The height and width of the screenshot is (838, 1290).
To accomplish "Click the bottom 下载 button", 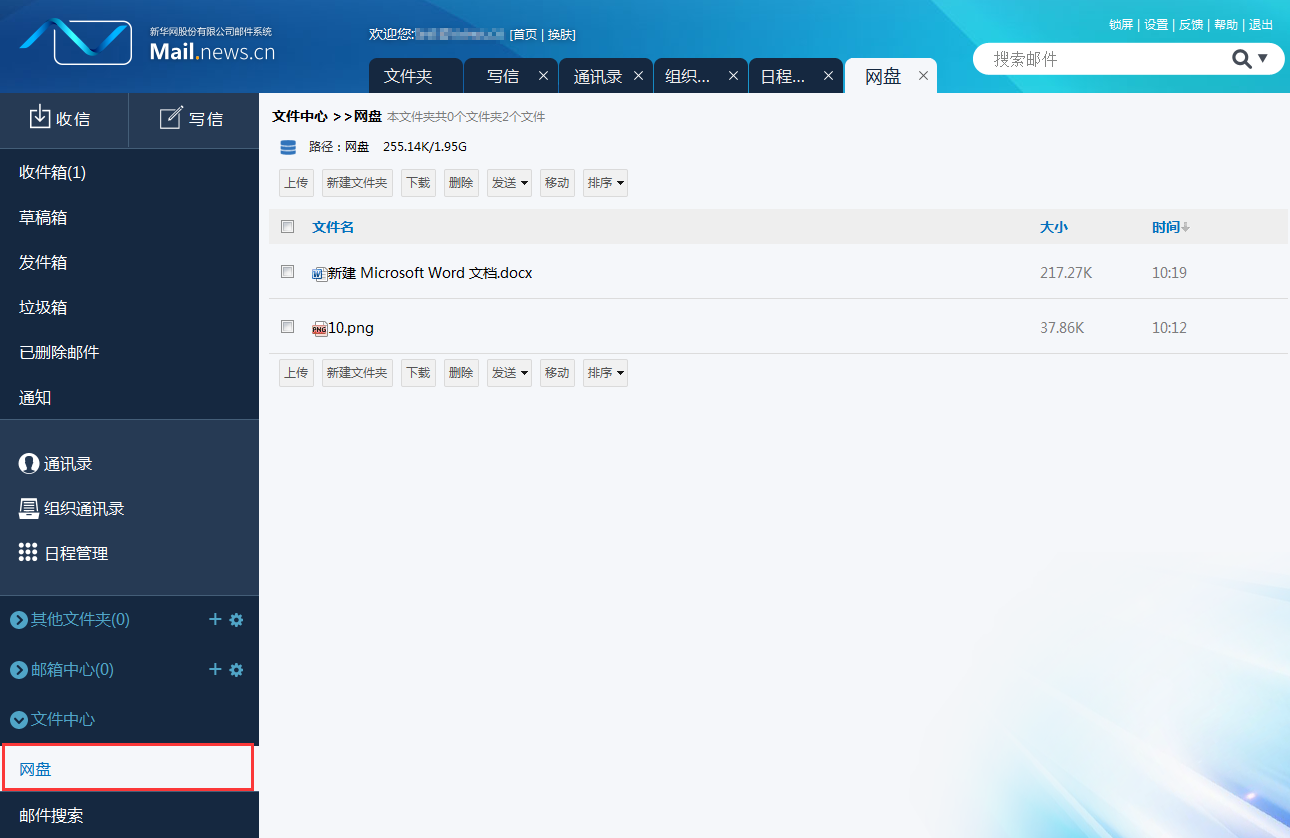I will point(418,373).
